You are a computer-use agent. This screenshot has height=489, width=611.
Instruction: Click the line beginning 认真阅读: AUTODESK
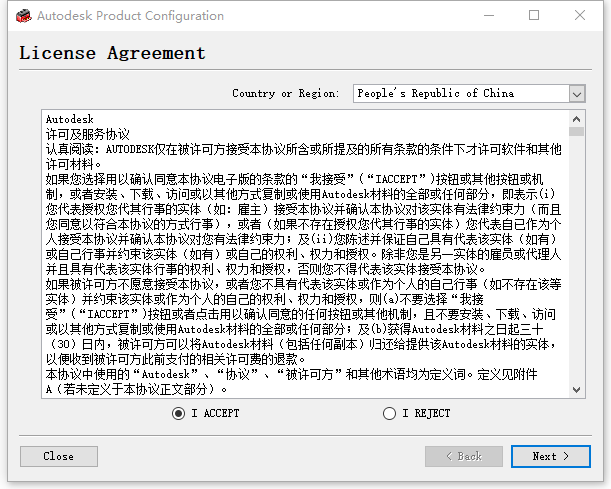click(304, 149)
